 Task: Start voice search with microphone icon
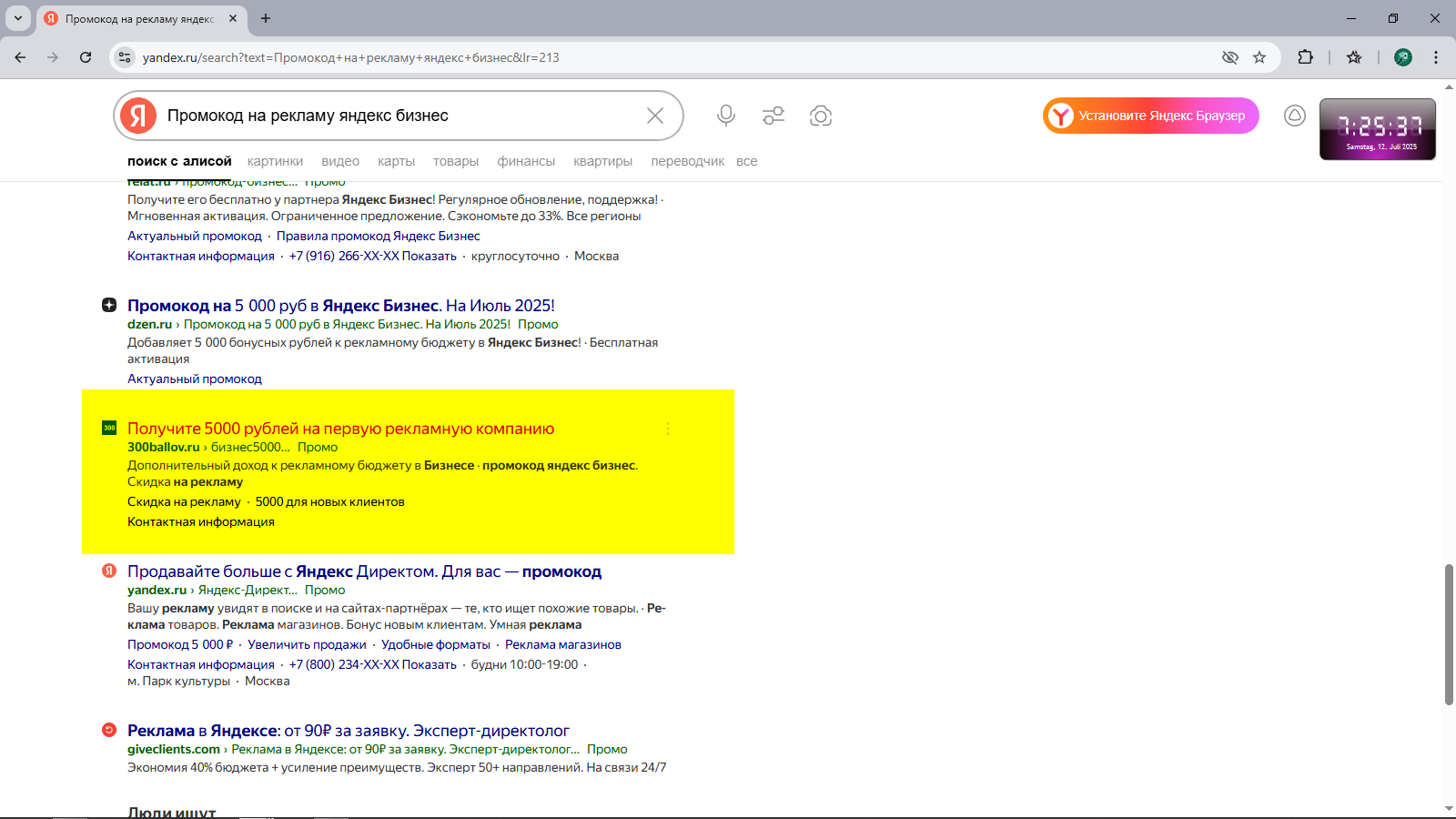pyautogui.click(x=726, y=116)
